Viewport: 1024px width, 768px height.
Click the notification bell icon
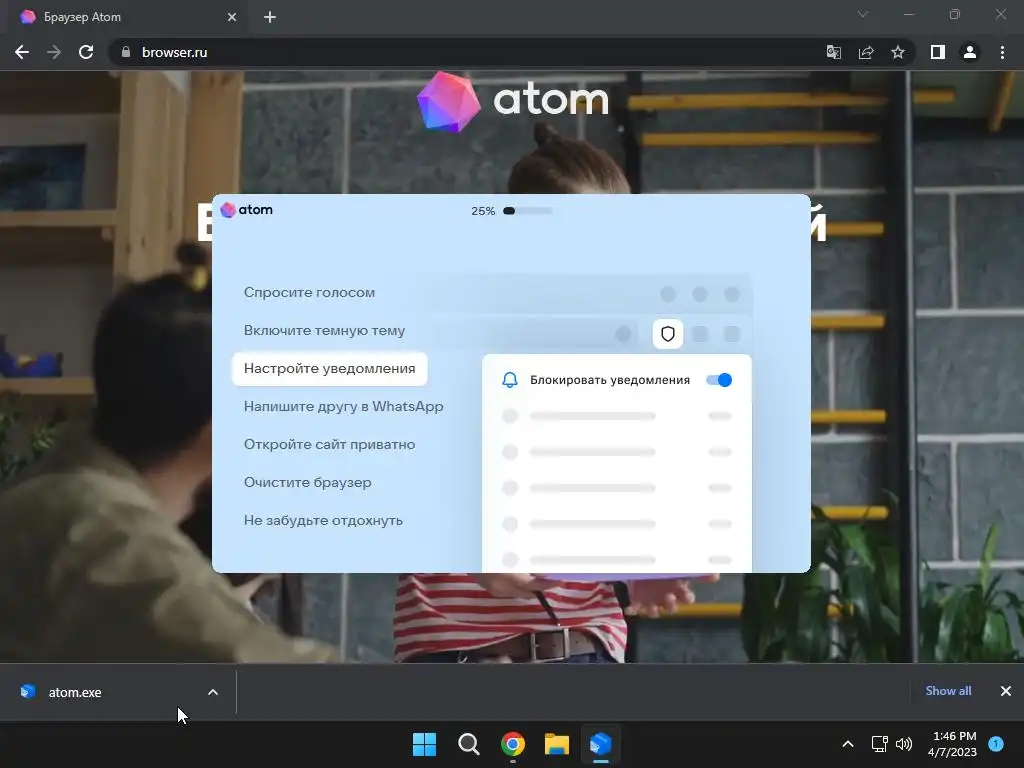[510, 380]
